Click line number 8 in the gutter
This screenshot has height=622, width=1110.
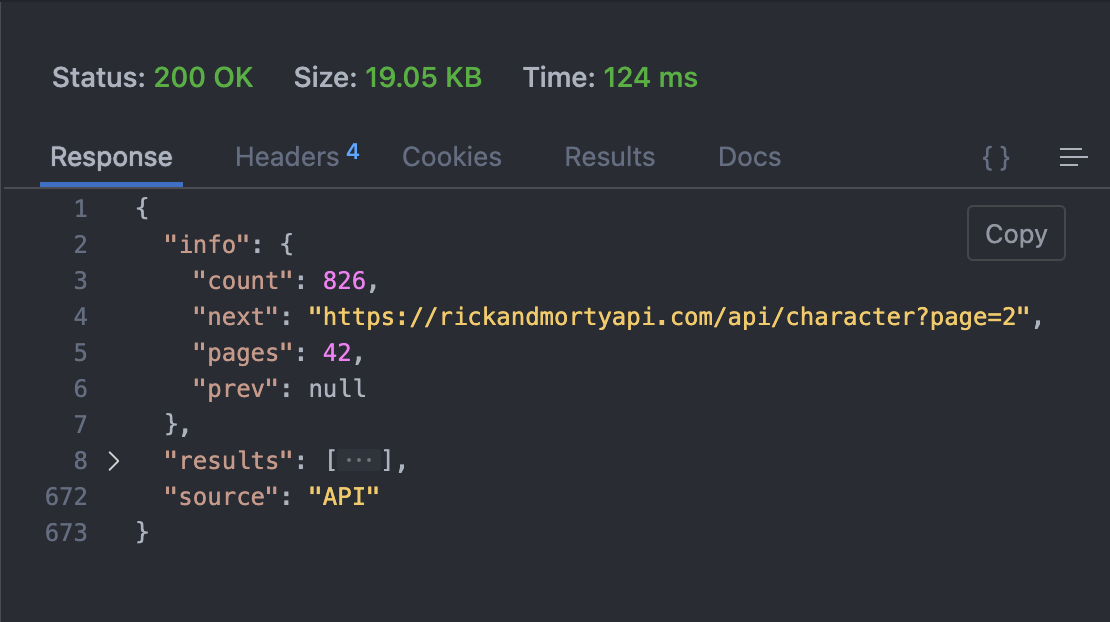(80, 460)
